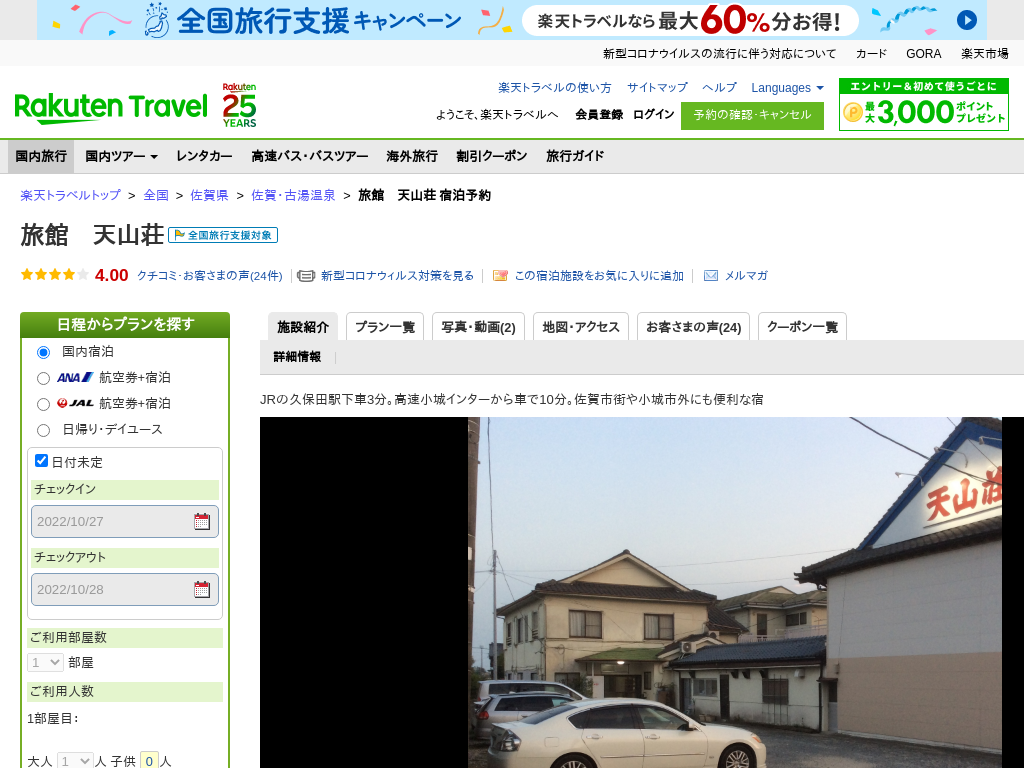Click the 子供 children count field
Screen dimensions: 1024x768
point(150,761)
